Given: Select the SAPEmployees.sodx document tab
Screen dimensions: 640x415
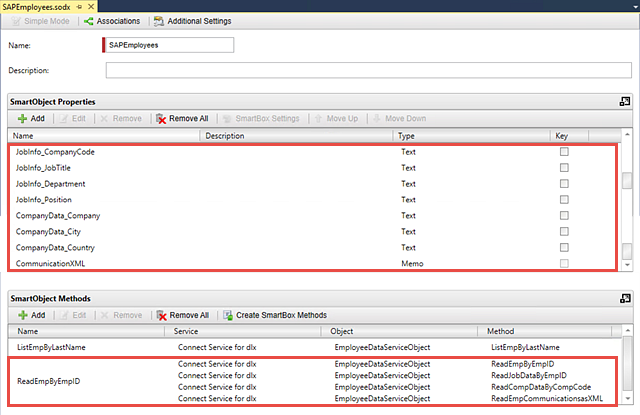Looking at the screenshot, I should pos(36,6).
